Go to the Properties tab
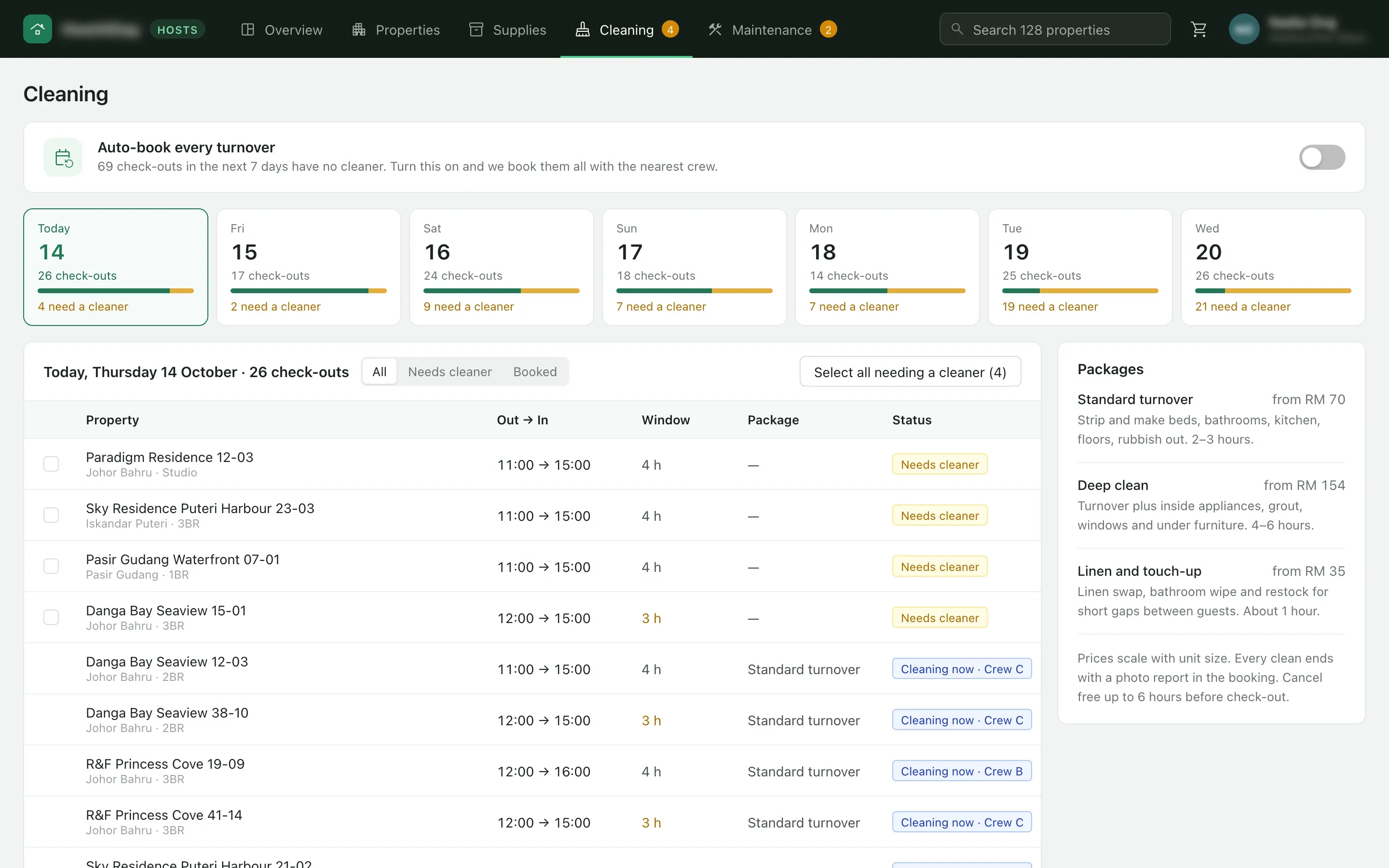 tap(395, 29)
